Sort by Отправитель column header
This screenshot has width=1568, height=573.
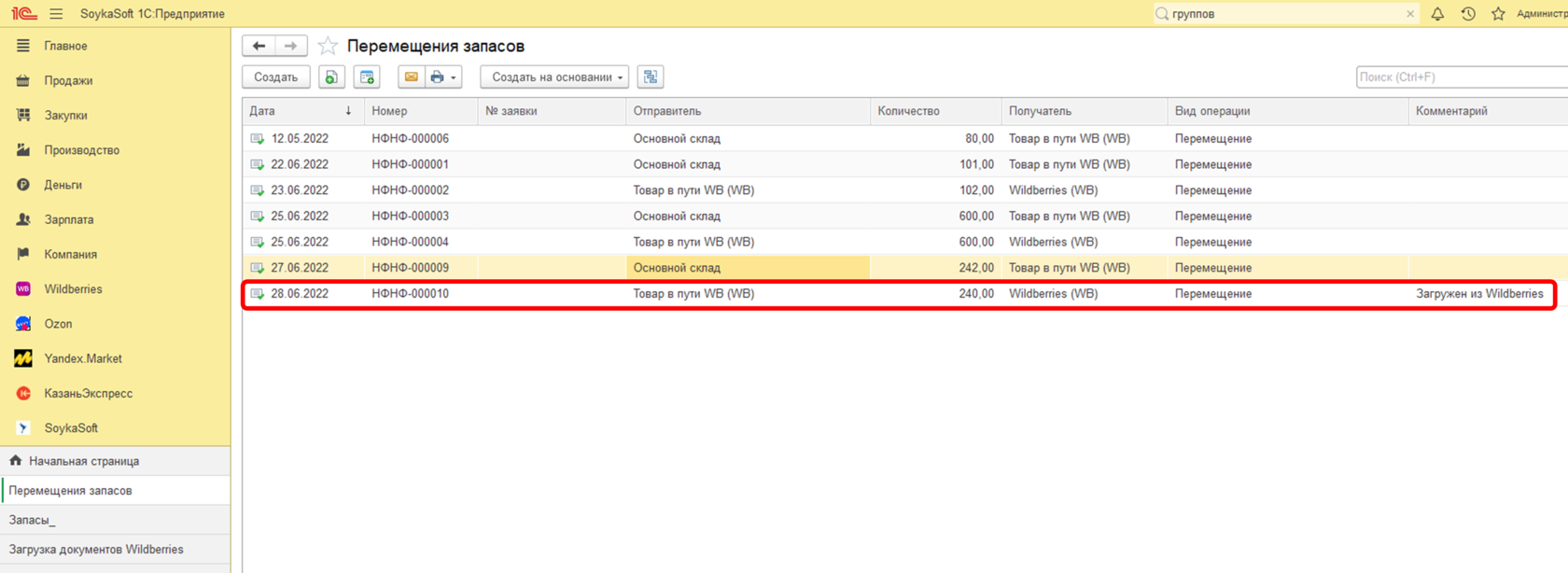click(748, 111)
